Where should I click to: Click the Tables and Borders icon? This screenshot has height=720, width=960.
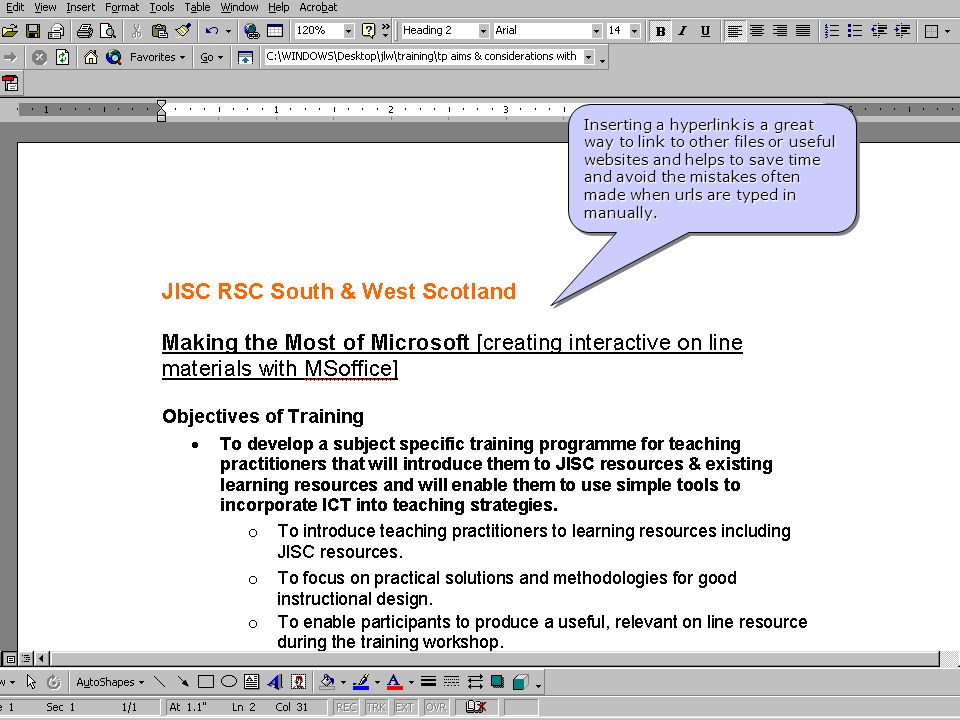(275, 31)
